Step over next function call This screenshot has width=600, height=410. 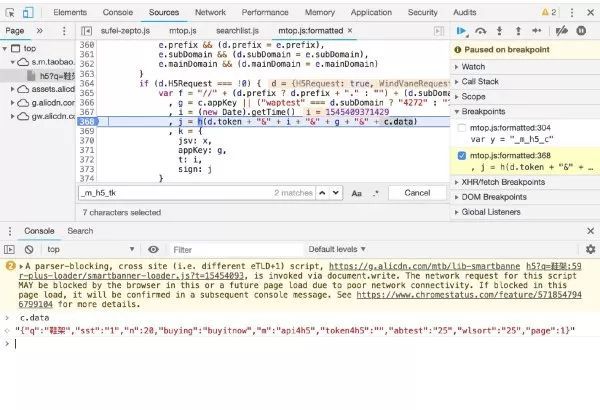click(481, 31)
